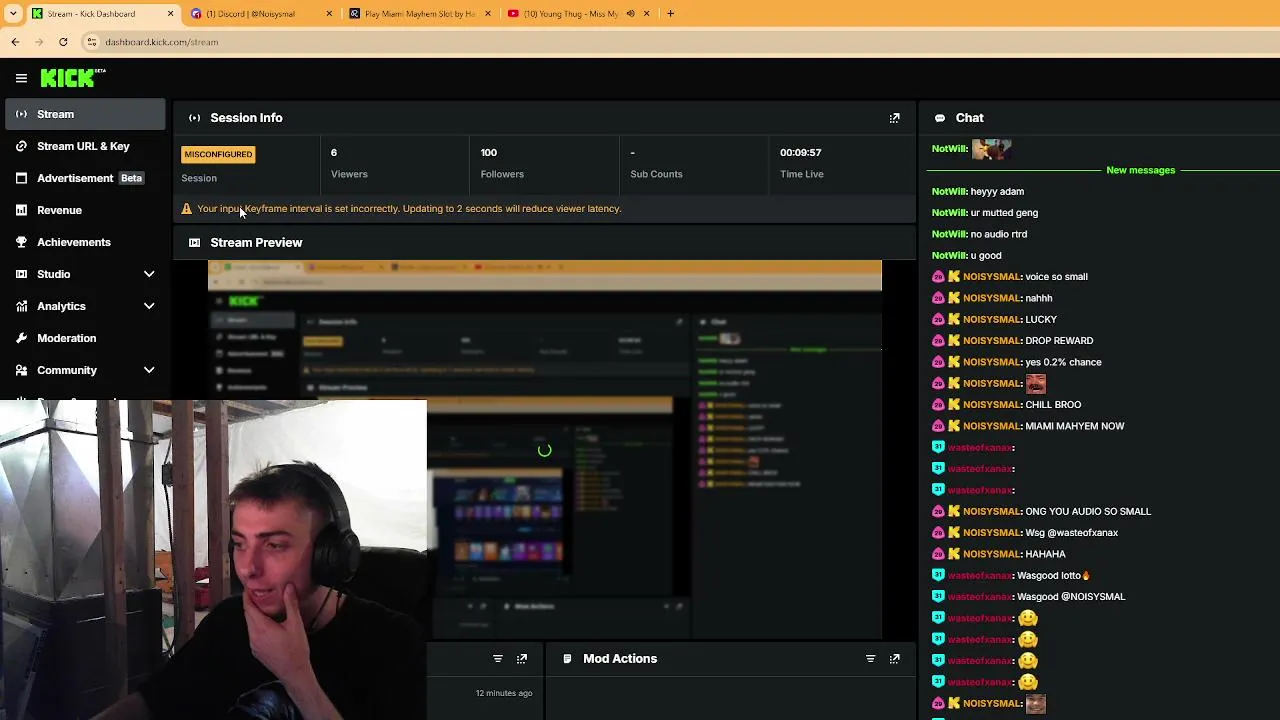The width and height of the screenshot is (1280, 720).
Task: Click the '@wasteofxanax' mention in chat
Action: tap(1083, 533)
